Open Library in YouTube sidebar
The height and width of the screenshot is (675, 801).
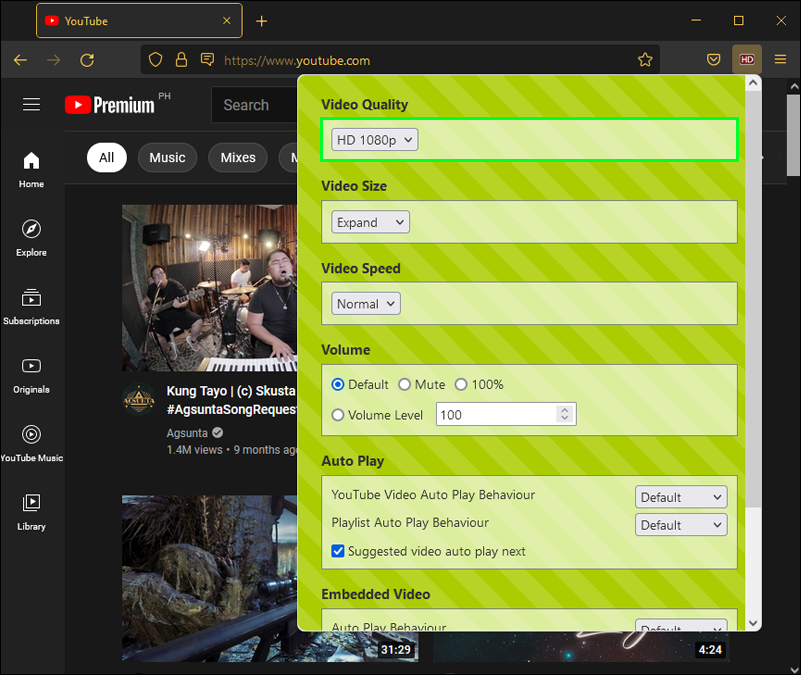[31, 512]
